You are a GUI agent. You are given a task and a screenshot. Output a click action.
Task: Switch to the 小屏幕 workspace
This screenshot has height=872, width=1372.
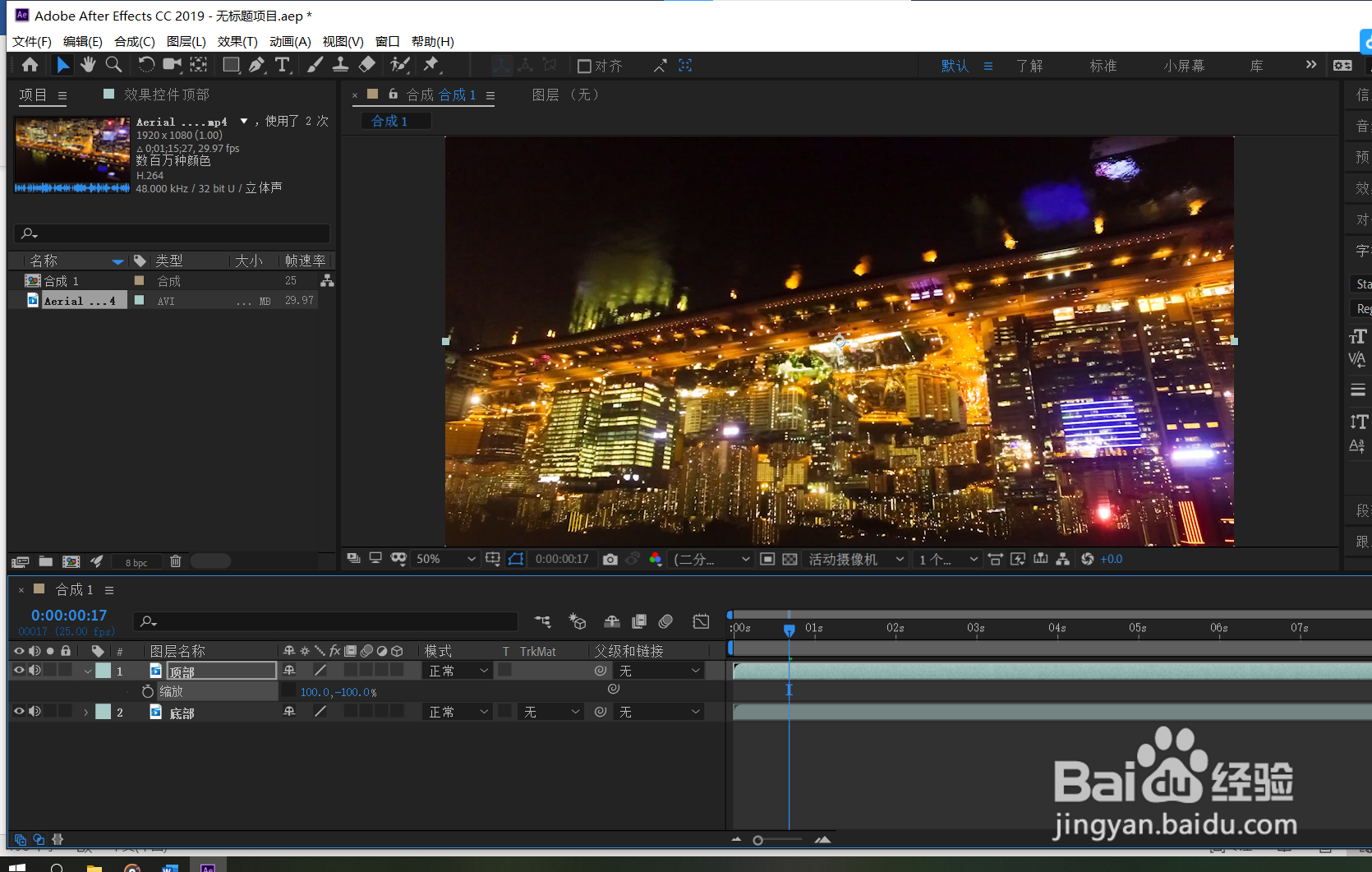pos(1184,66)
